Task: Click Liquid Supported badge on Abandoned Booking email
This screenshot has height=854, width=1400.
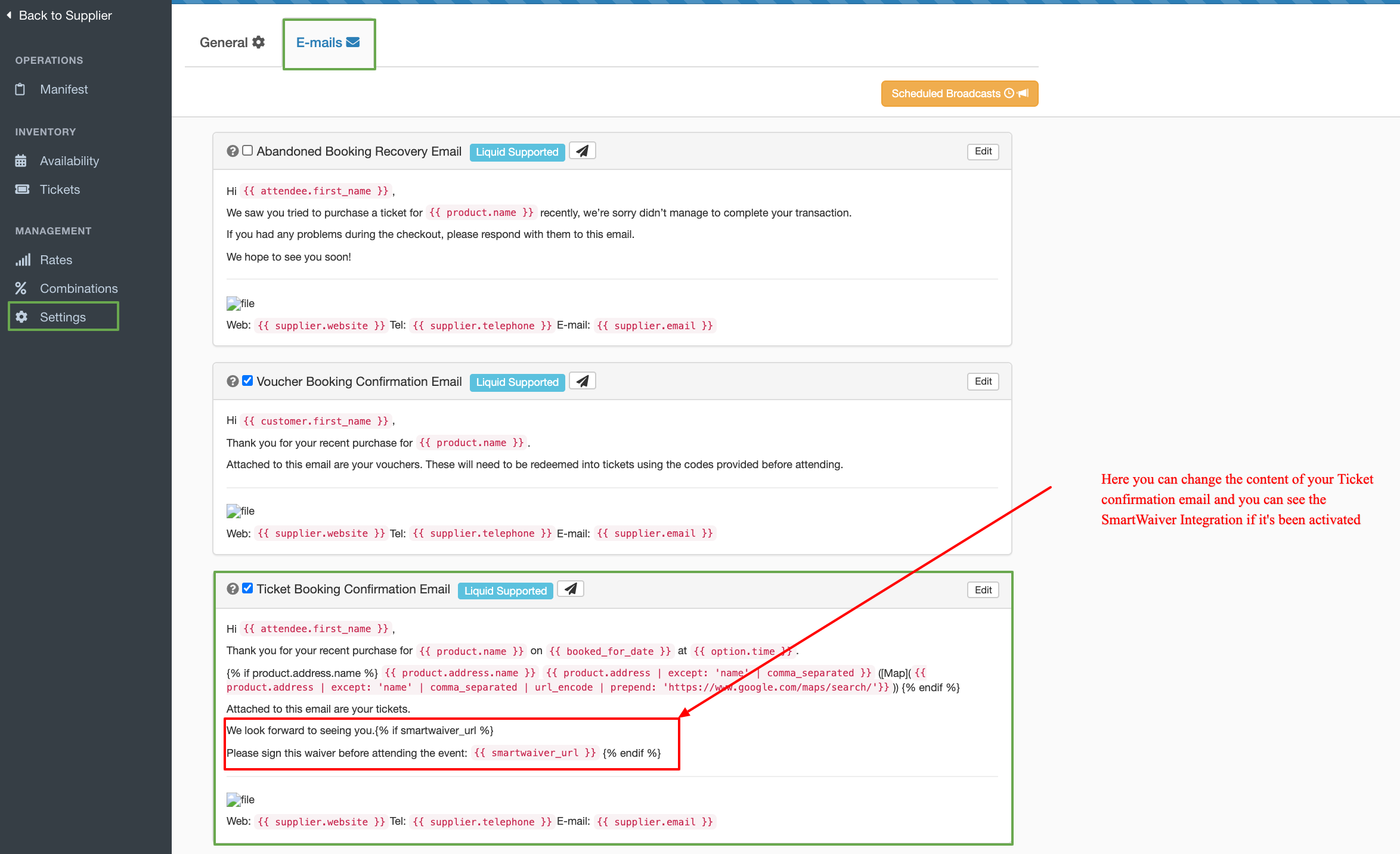Action: coord(517,152)
